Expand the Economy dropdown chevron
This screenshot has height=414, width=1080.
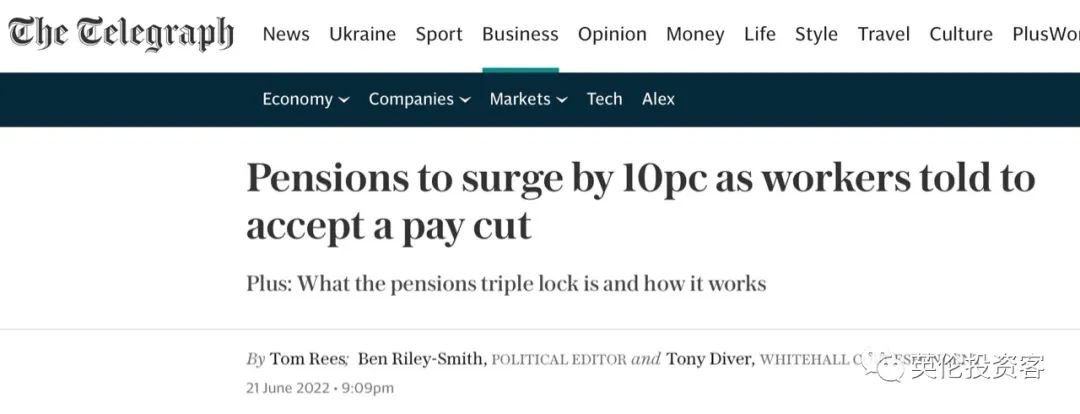[x=344, y=100]
